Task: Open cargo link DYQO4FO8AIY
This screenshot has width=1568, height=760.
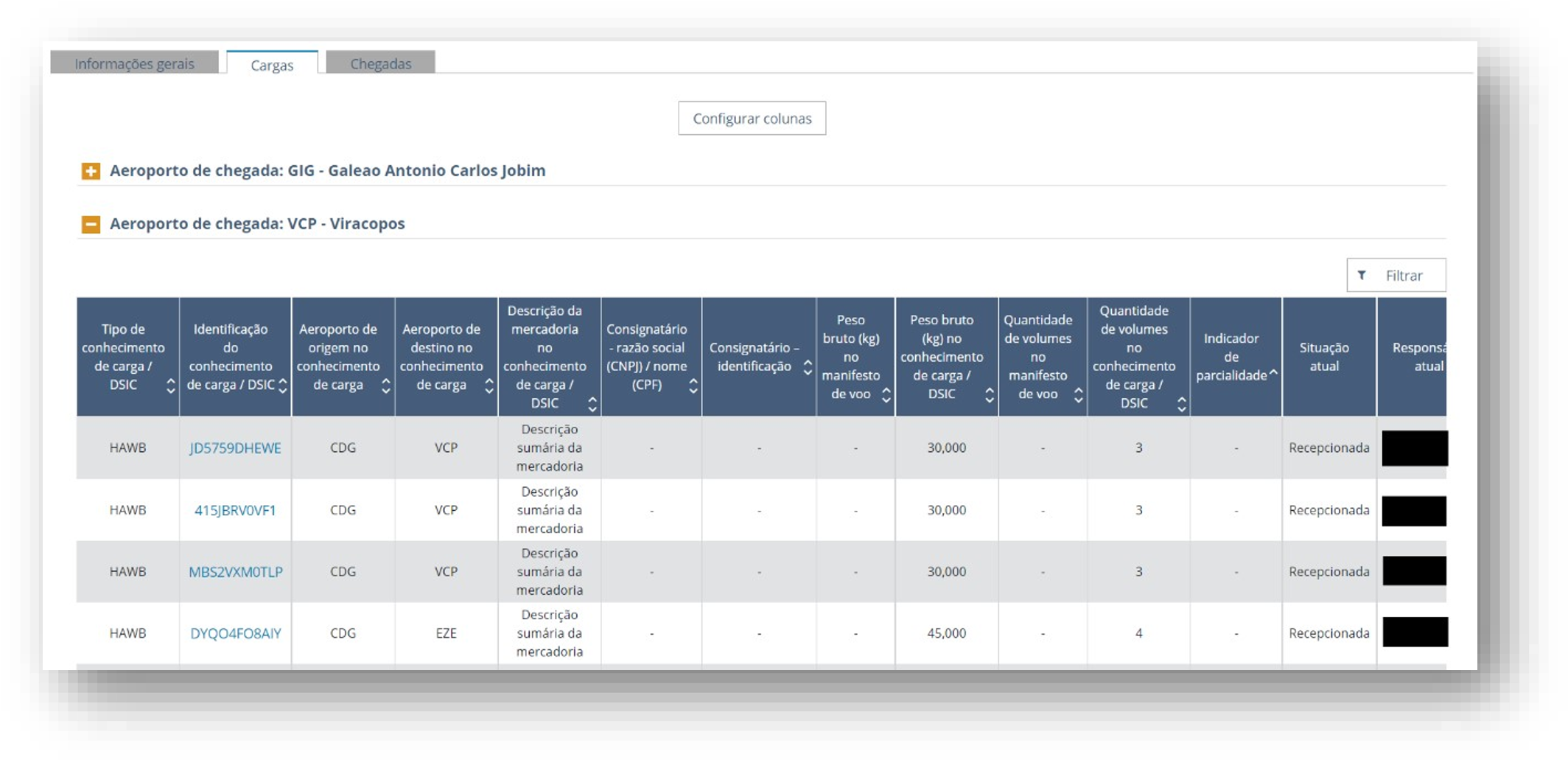Action: pos(235,633)
